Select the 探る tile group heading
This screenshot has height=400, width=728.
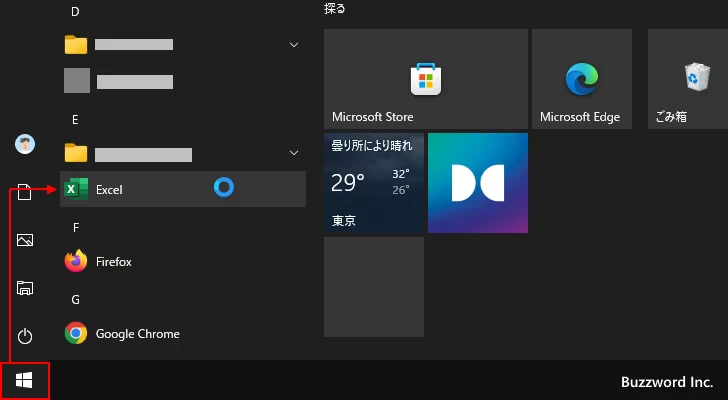[x=335, y=8]
